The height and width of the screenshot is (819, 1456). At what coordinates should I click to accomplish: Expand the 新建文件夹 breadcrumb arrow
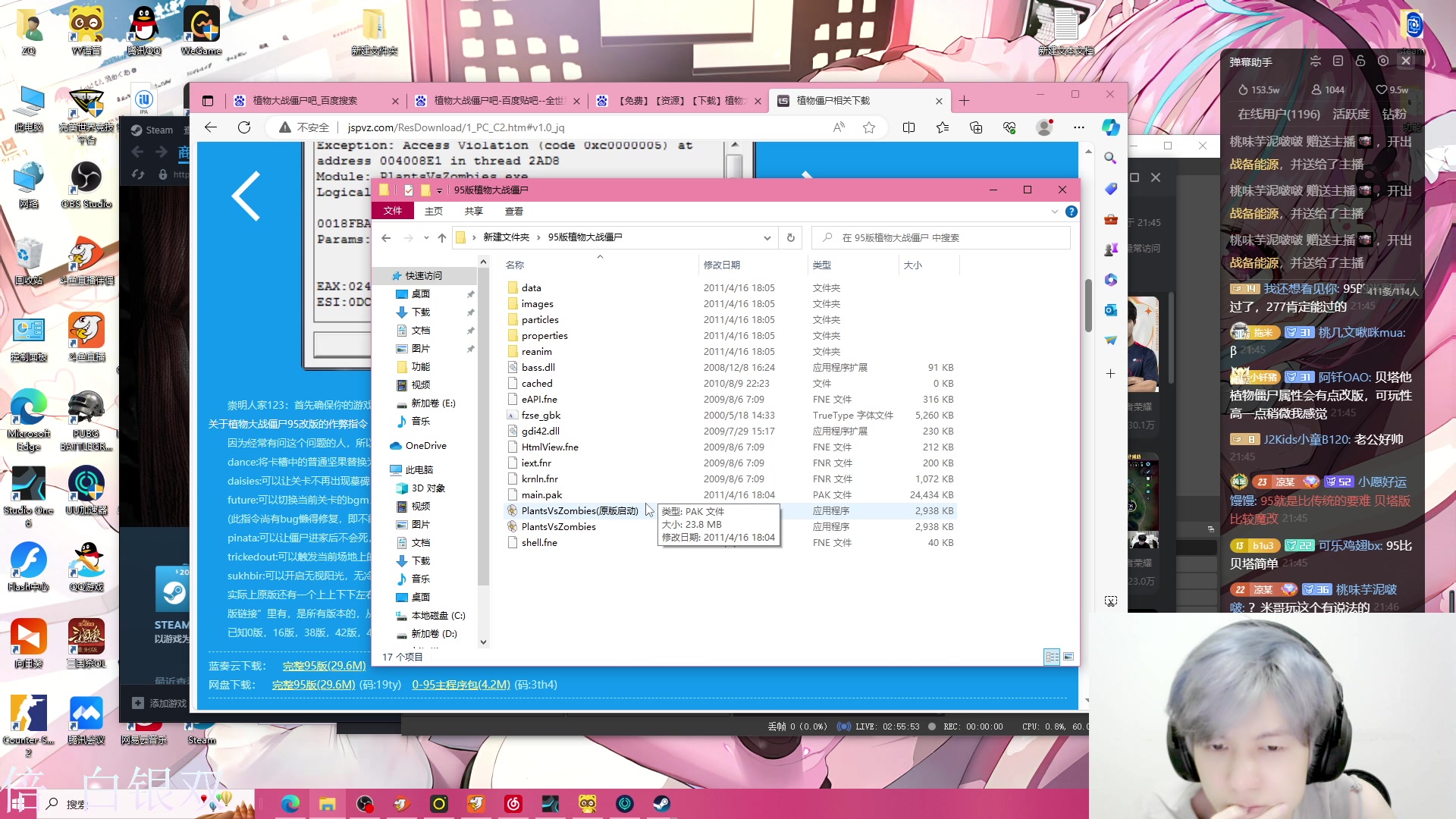pos(538,238)
